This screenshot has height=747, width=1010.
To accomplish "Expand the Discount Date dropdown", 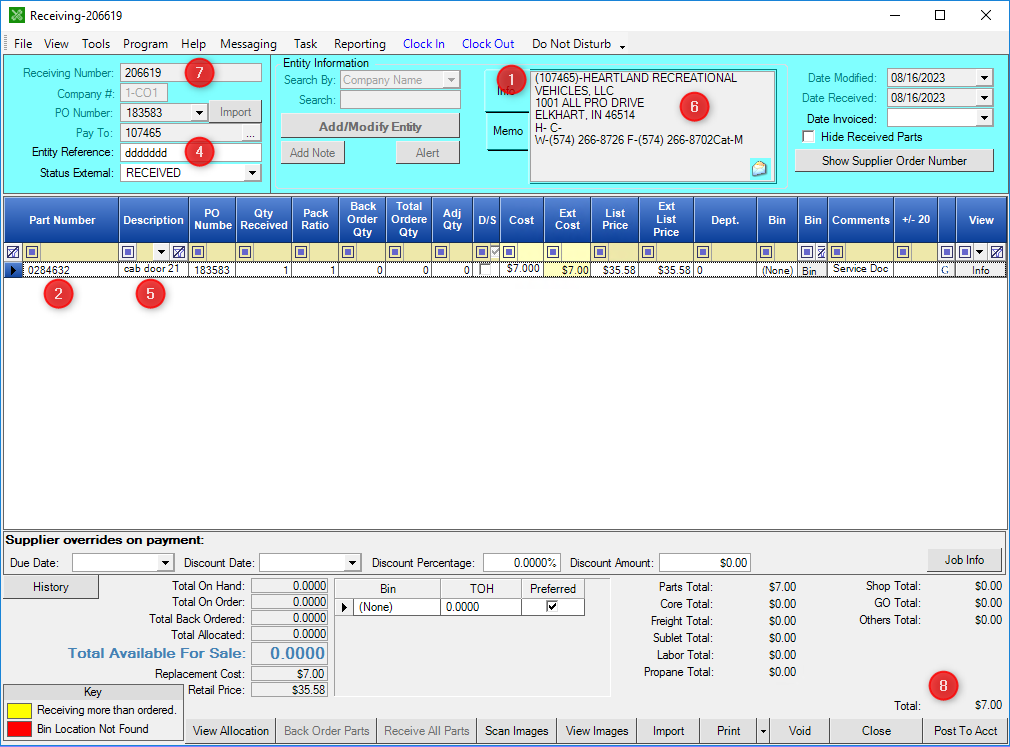I will tap(352, 563).
